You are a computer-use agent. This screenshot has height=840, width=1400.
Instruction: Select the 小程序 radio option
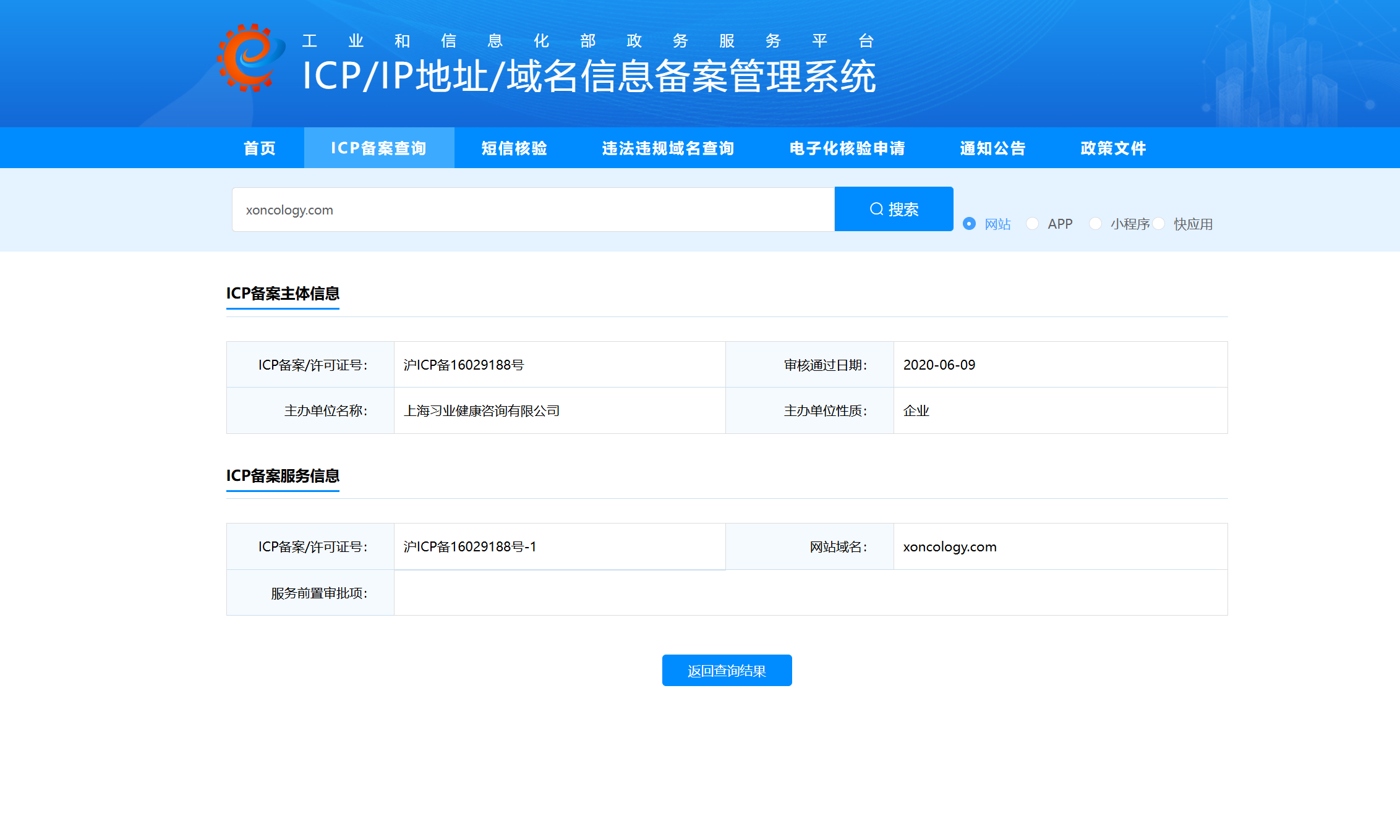(x=1095, y=224)
